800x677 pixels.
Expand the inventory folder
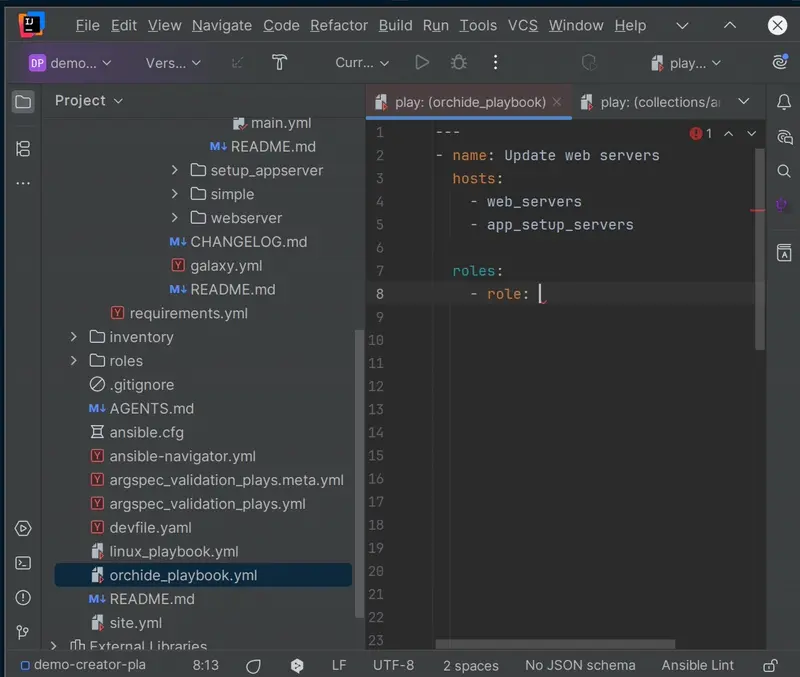pos(74,337)
